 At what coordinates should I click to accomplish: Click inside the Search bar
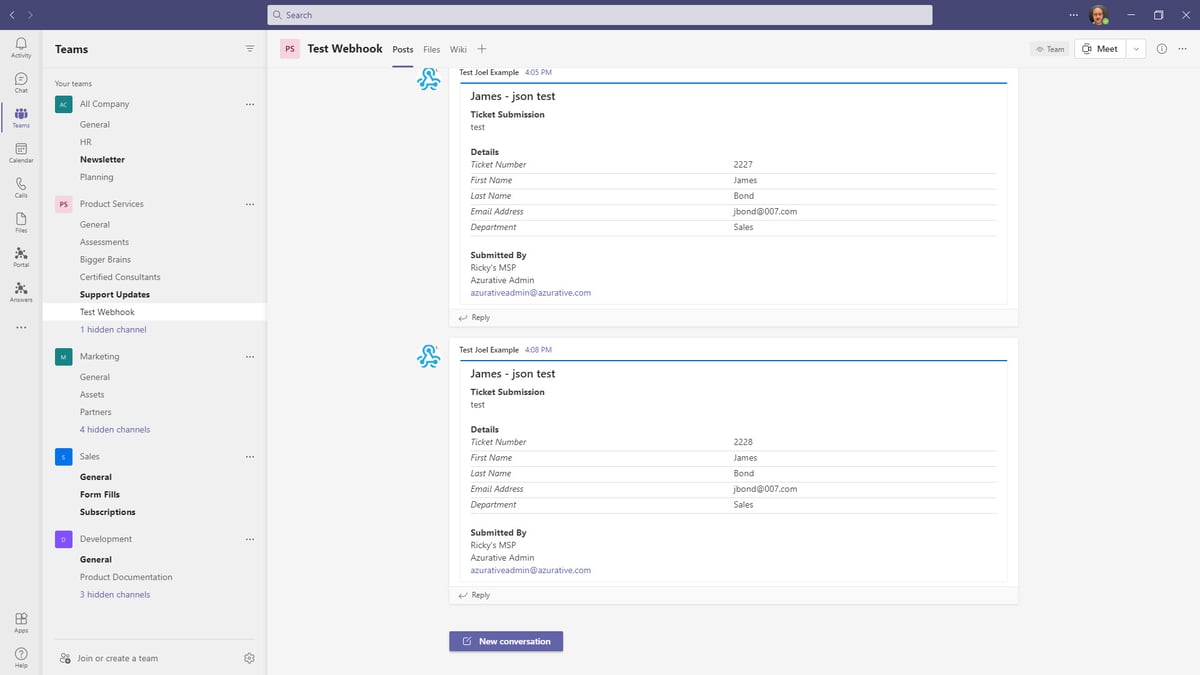pyautogui.click(x=598, y=14)
